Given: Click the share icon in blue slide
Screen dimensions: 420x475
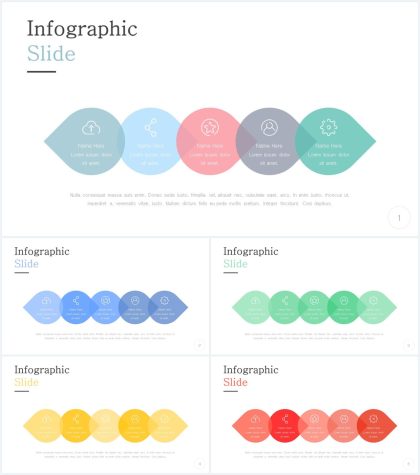Looking at the screenshot, I should (x=76, y=301).
